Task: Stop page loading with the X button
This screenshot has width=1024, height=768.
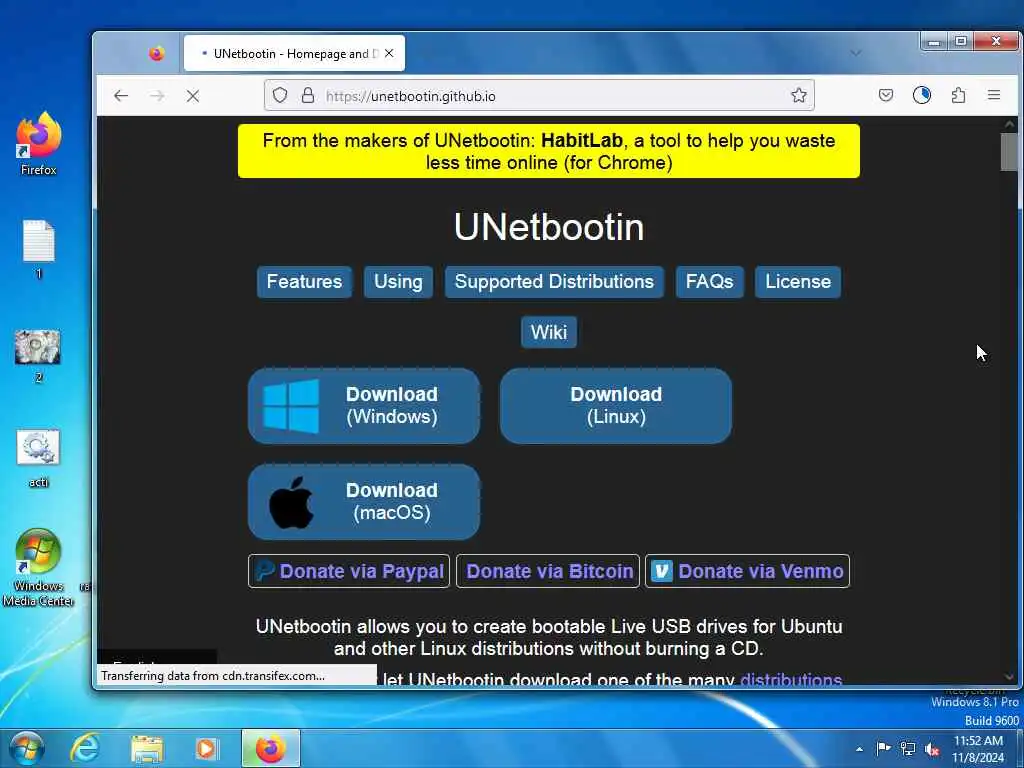Action: (x=193, y=96)
